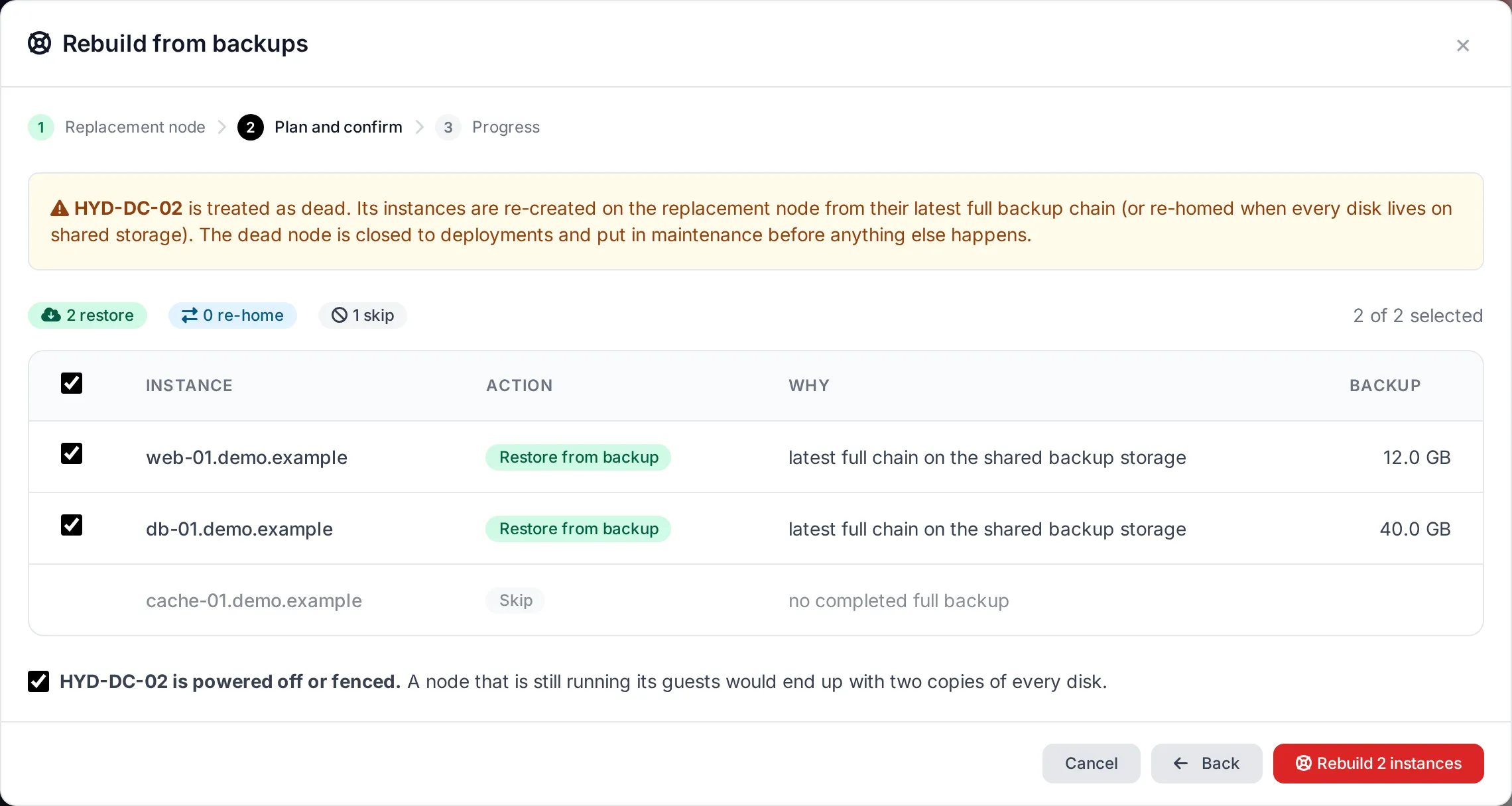Click the 12.0 GB backup size
1512x806 pixels.
1417,457
